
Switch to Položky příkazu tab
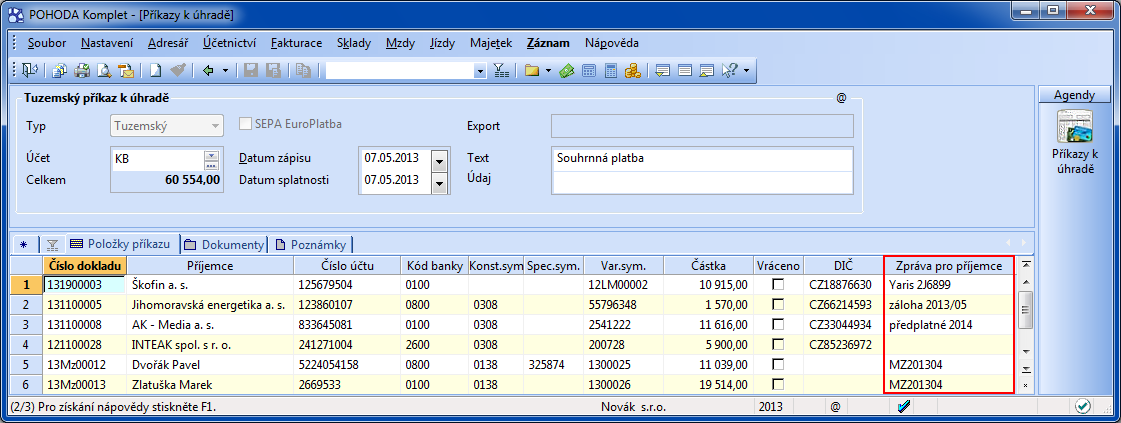coord(120,244)
